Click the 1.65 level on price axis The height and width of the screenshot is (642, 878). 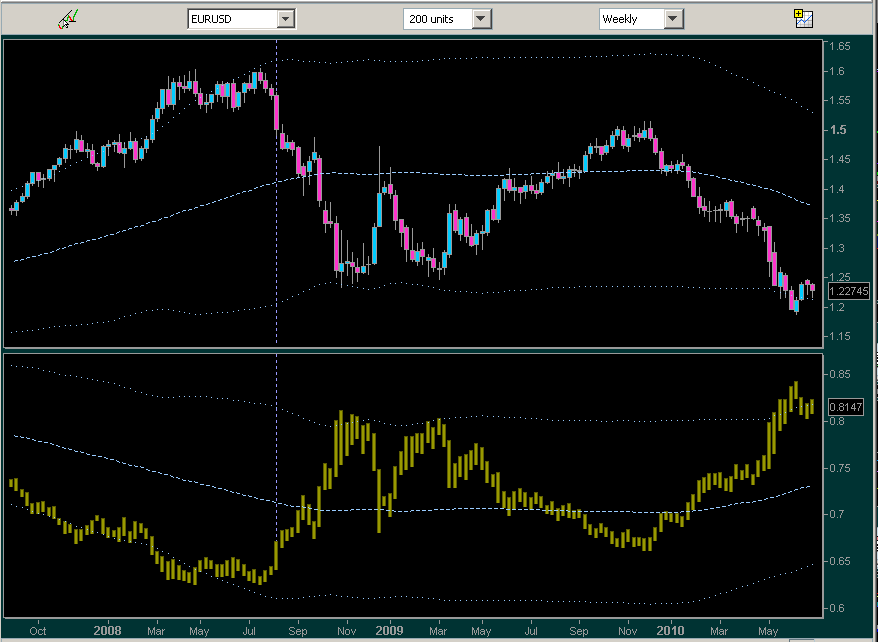840,46
